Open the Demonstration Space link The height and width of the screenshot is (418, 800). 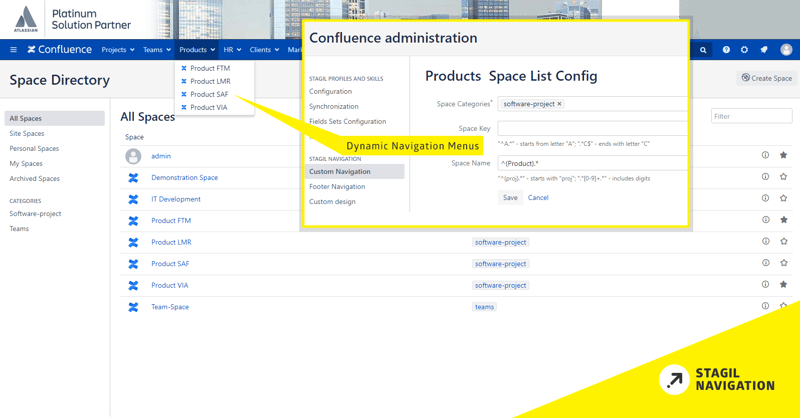coord(185,178)
